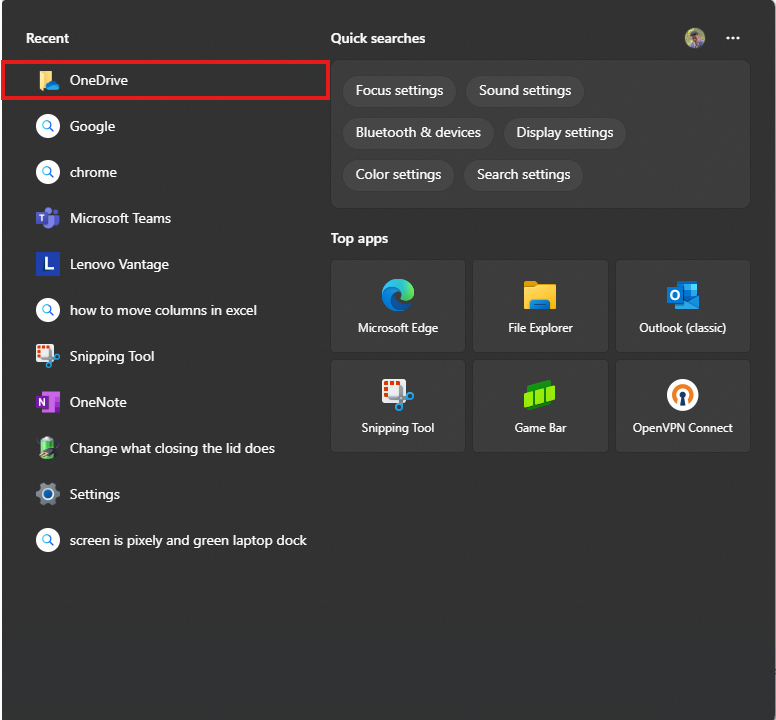Screen dimensions: 776x720
Task: Choose the Color settings chip
Action: 398,175
